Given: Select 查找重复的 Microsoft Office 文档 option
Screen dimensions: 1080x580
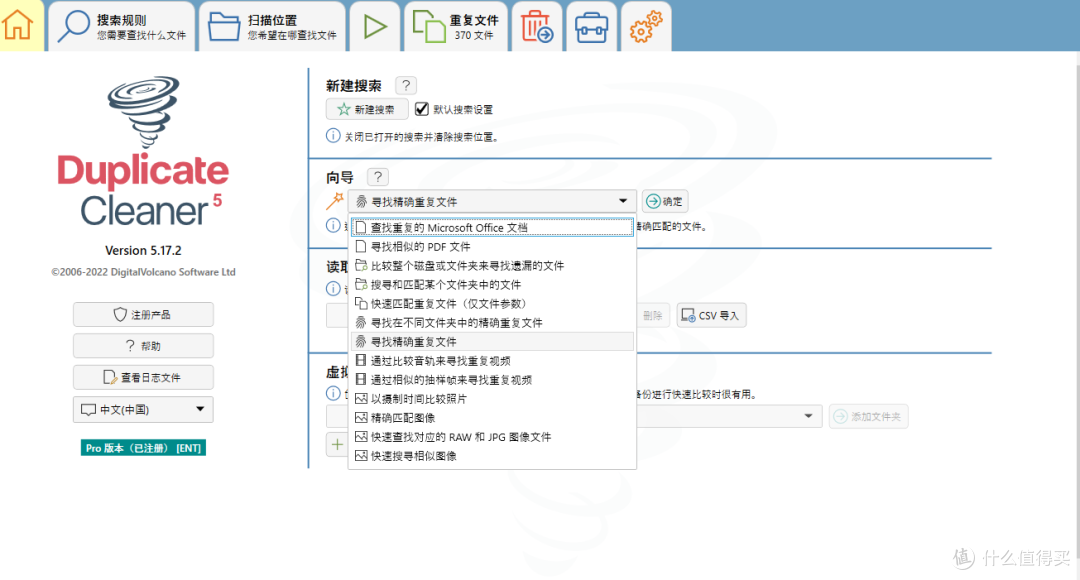Looking at the screenshot, I should [x=492, y=227].
